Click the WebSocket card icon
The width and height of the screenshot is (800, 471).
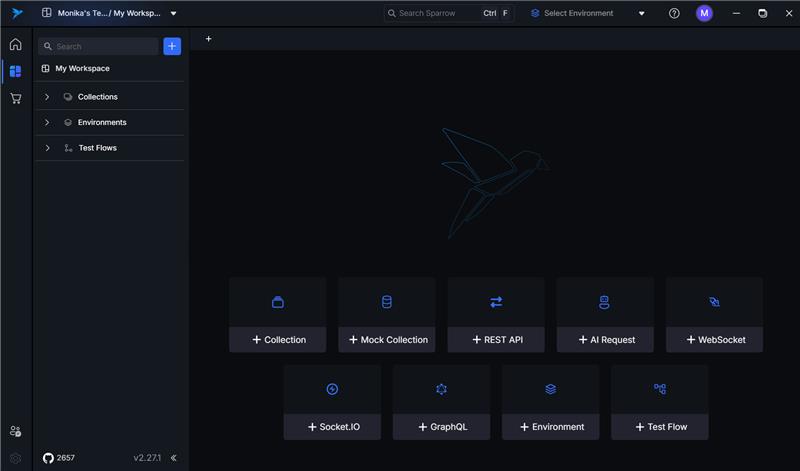click(714, 302)
